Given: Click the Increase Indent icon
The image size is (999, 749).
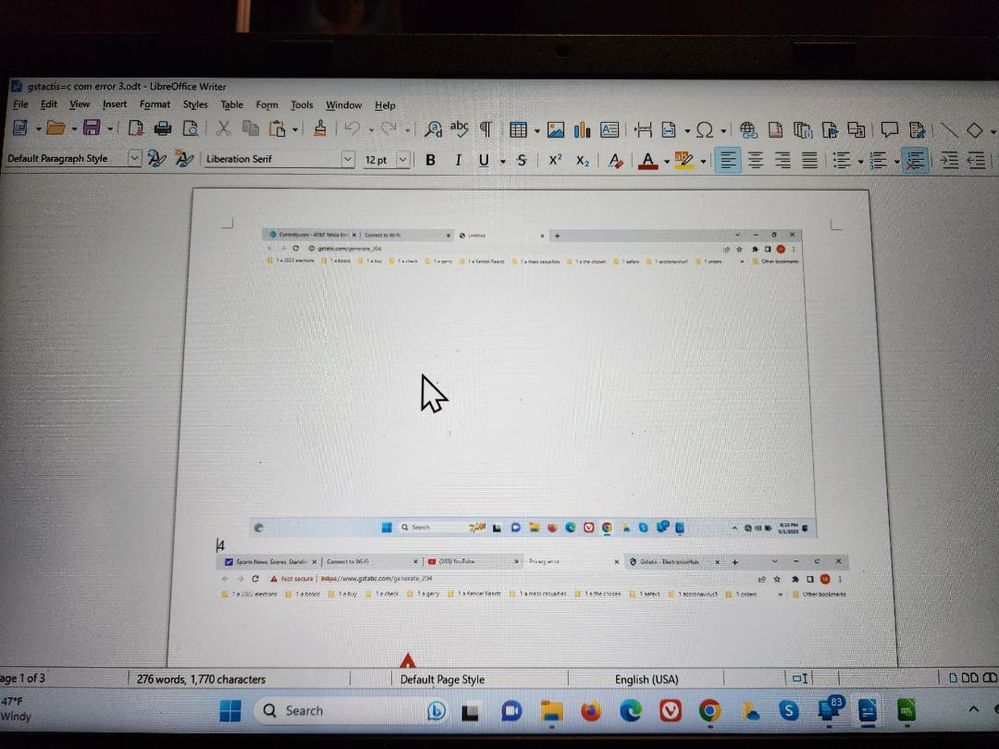Looking at the screenshot, I should coord(949,160).
